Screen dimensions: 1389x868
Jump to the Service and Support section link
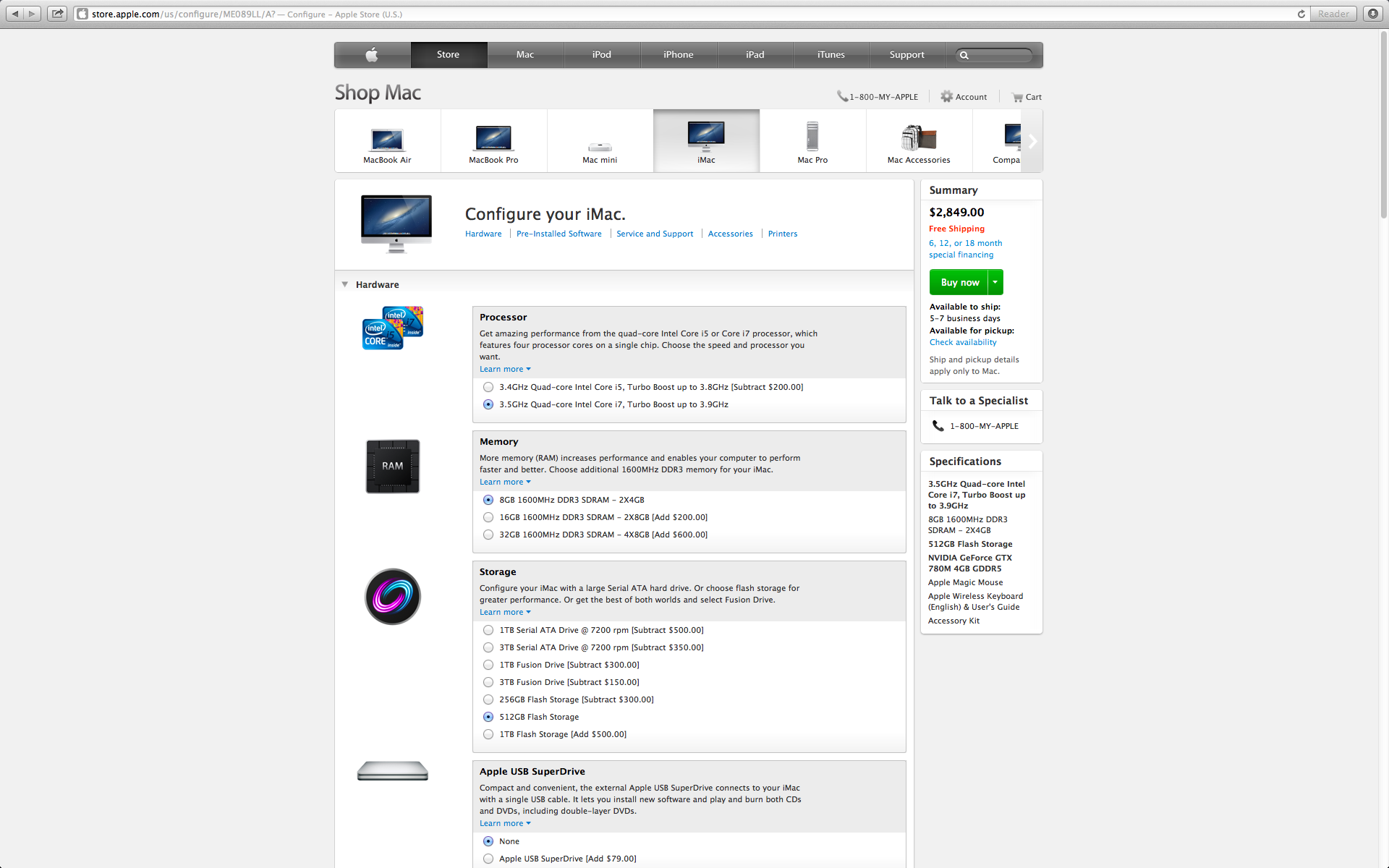(655, 234)
